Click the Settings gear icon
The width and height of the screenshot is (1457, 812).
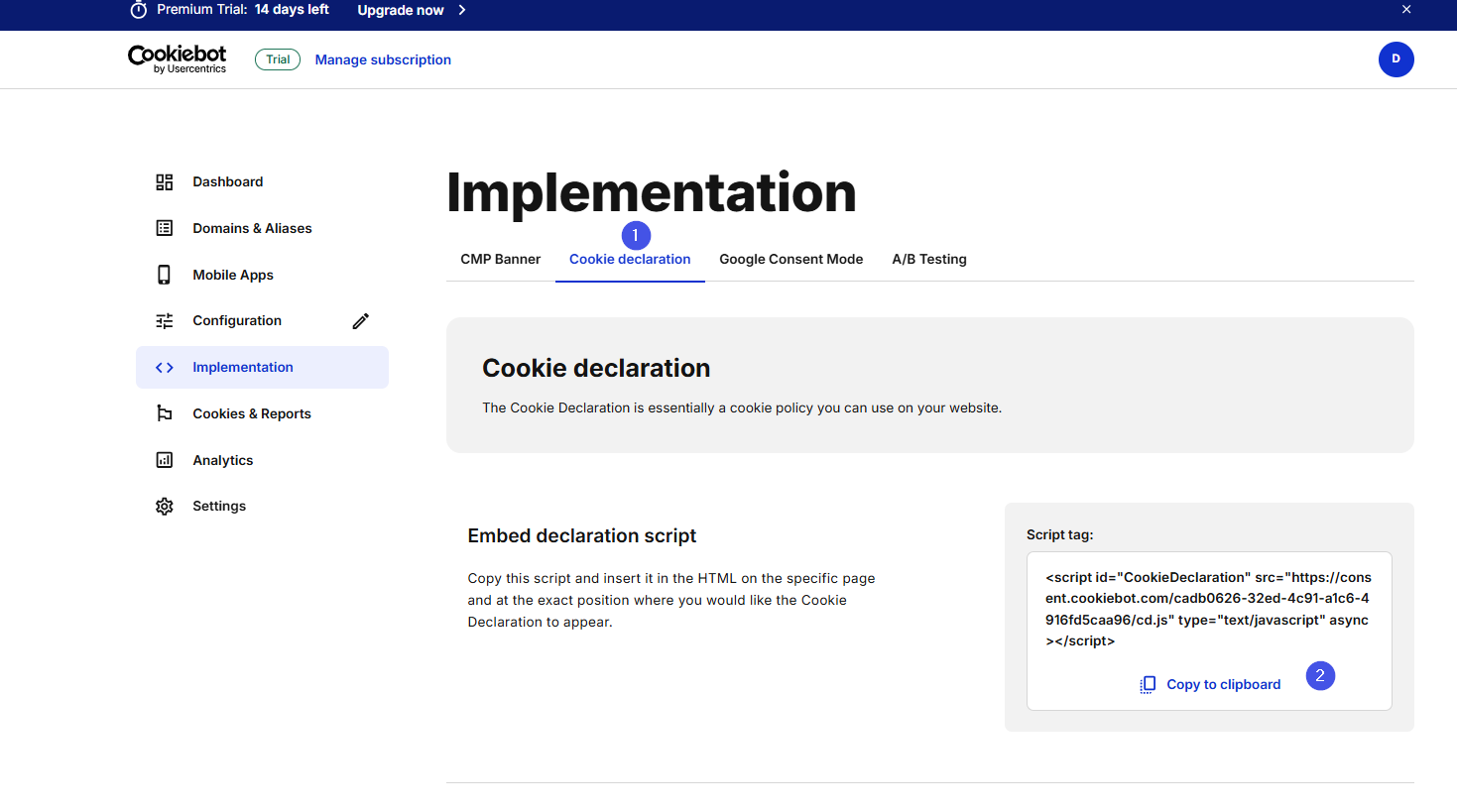pos(165,507)
